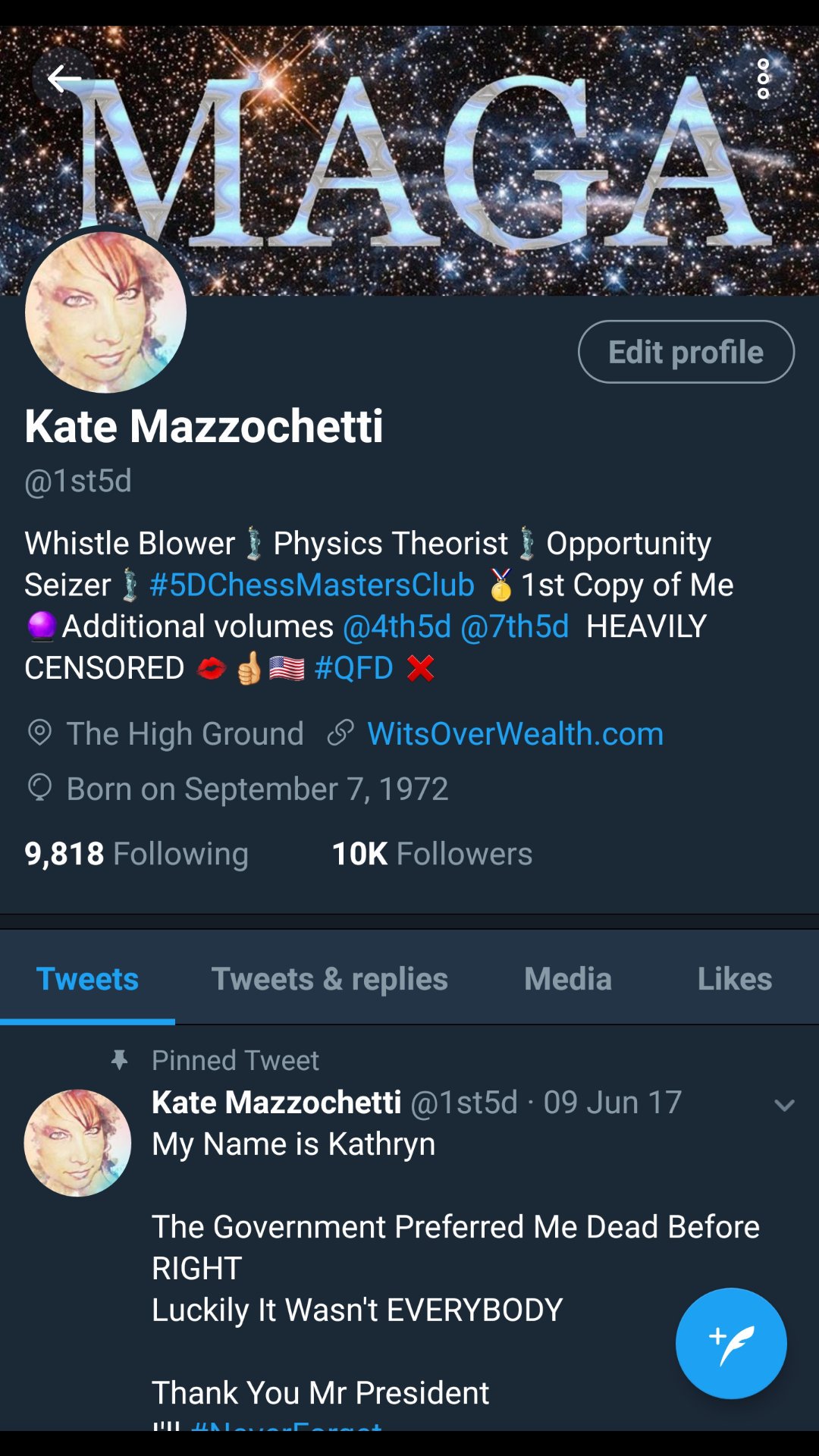Open the profile avatar photo
Viewport: 819px width, 1456px height.
click(105, 312)
